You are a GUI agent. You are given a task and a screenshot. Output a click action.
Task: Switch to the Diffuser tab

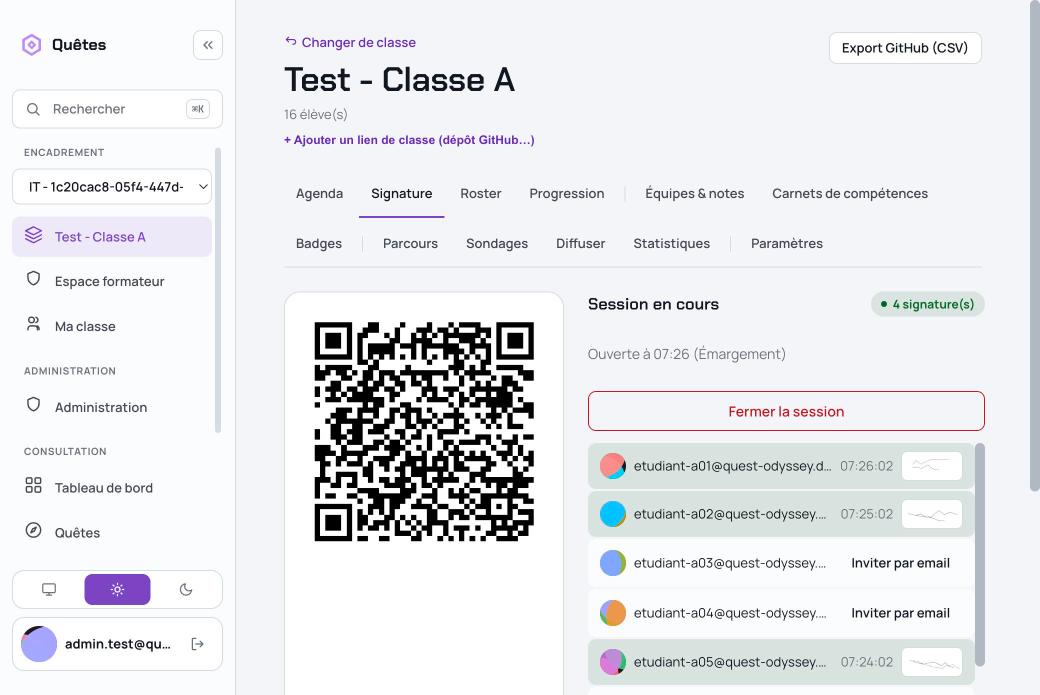click(x=580, y=243)
